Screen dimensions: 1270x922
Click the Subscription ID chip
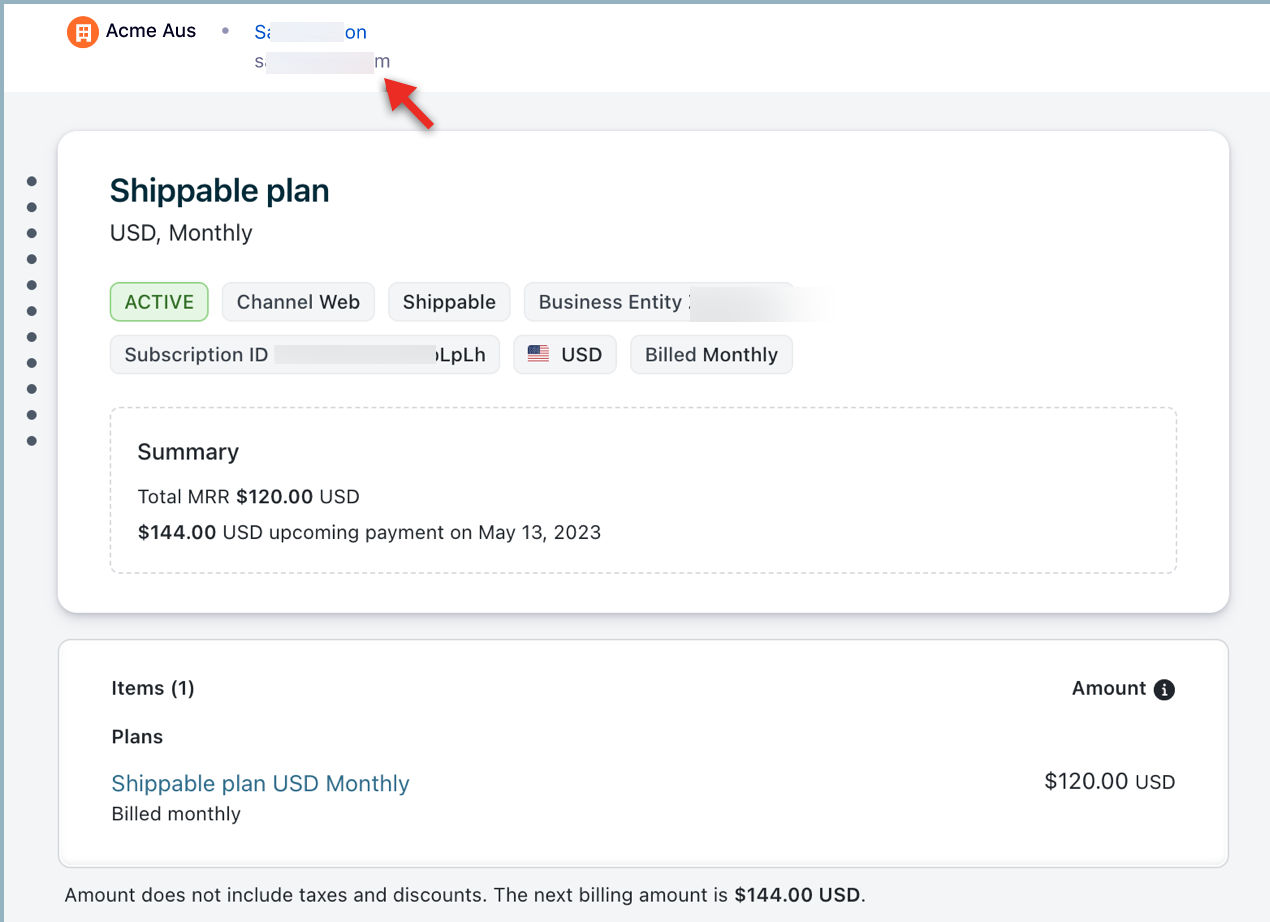tap(304, 355)
